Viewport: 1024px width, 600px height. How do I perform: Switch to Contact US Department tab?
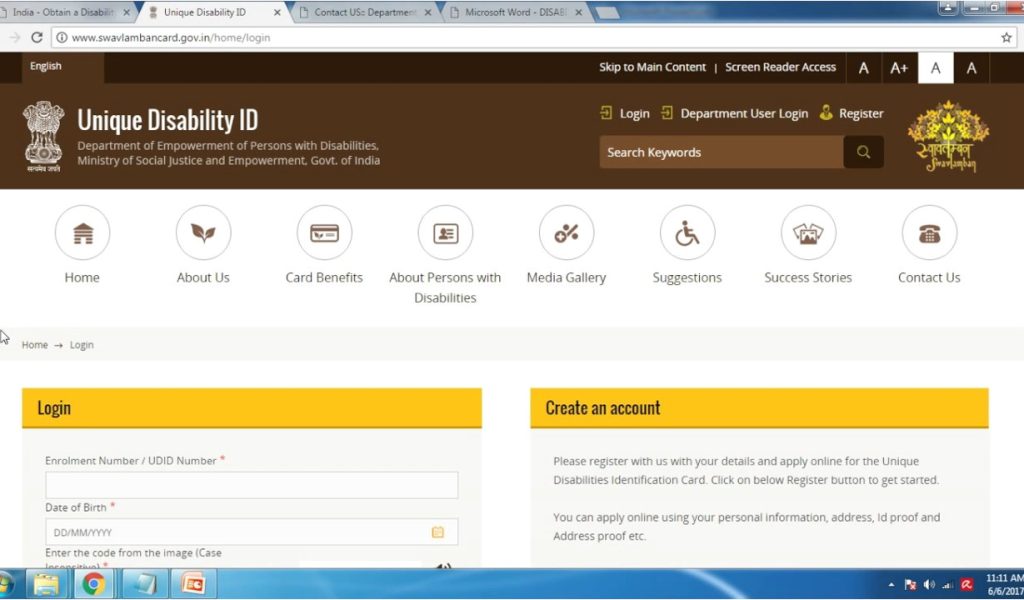pyautogui.click(x=366, y=12)
